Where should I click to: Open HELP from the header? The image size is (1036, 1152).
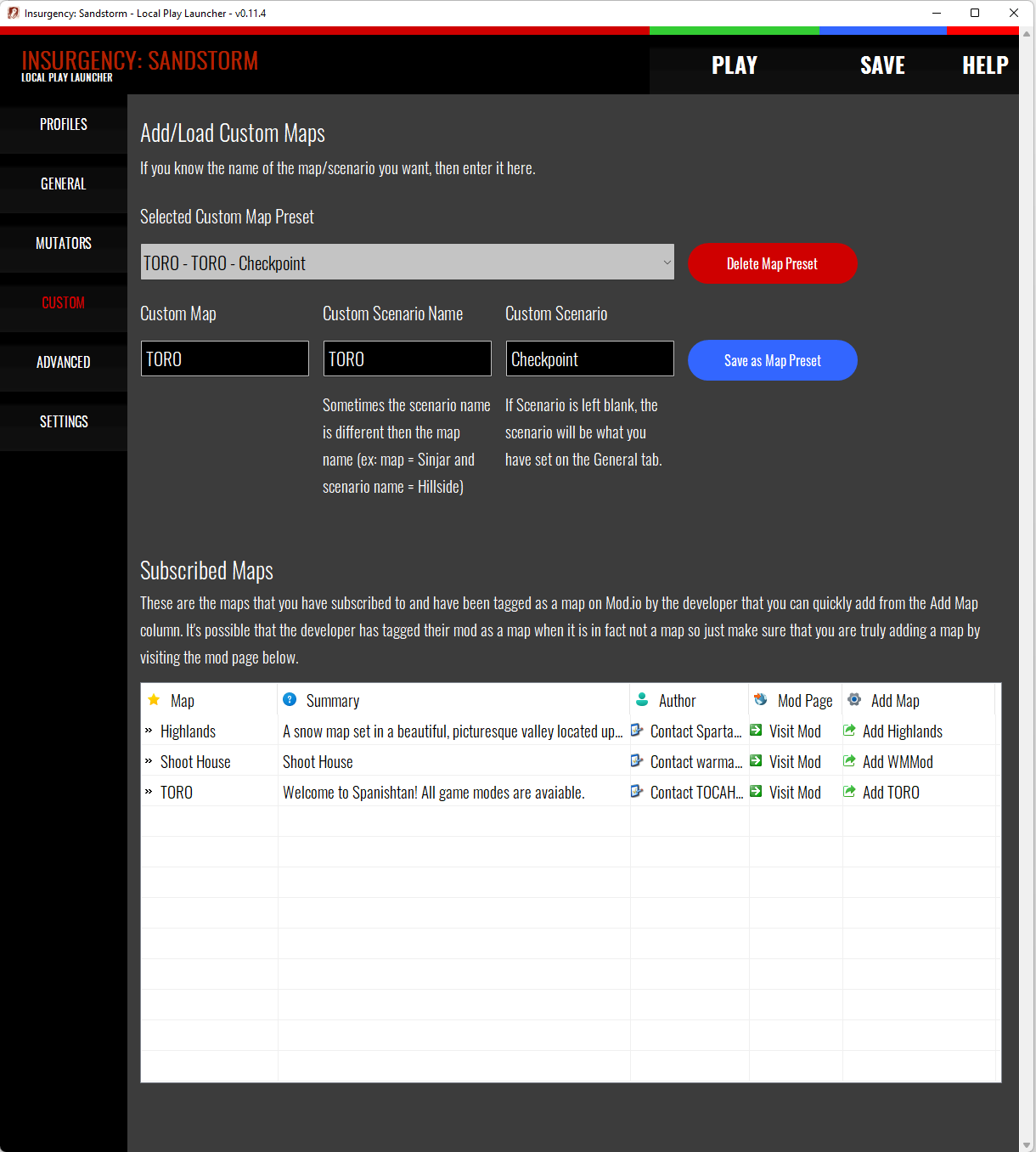(985, 65)
